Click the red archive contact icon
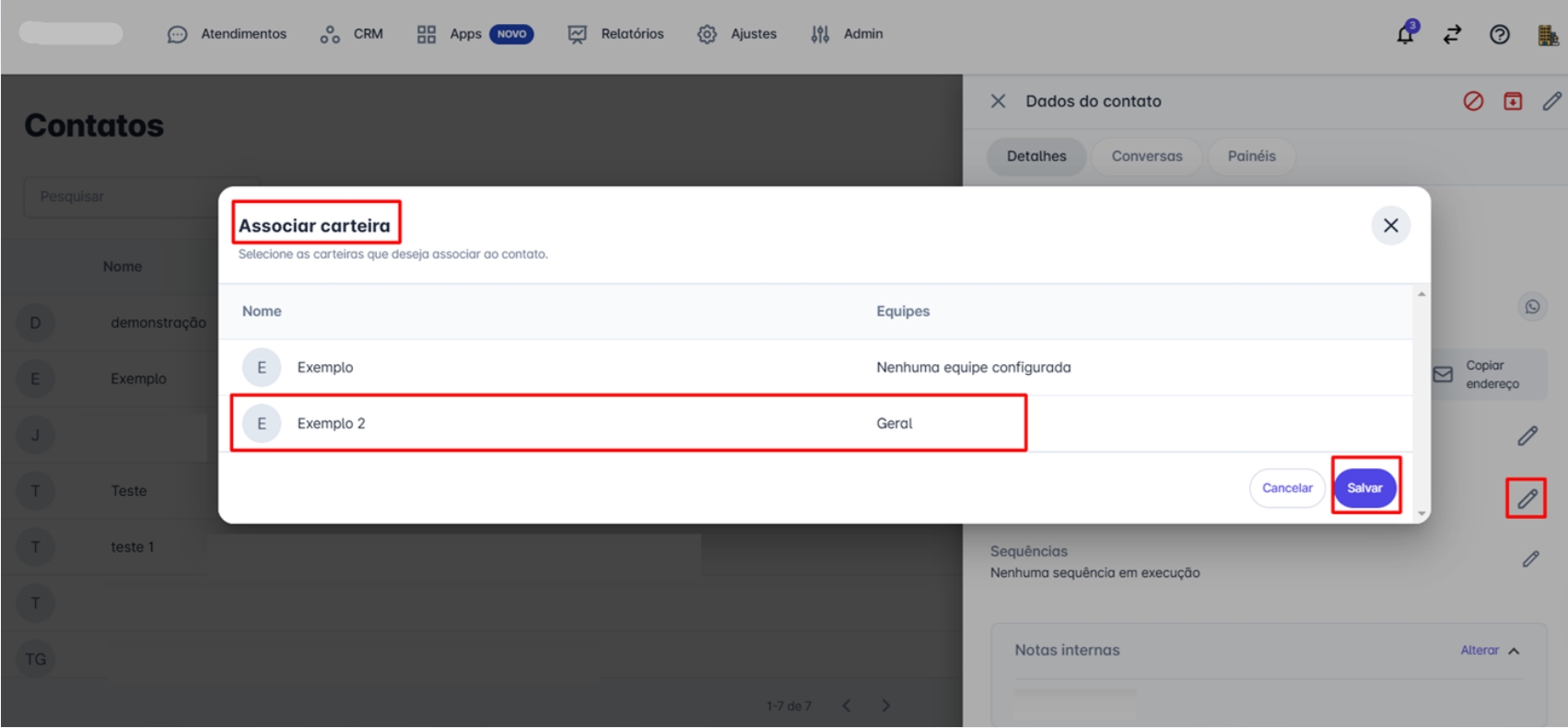Image resolution: width=1568 pixels, height=728 pixels. pos(1513,101)
